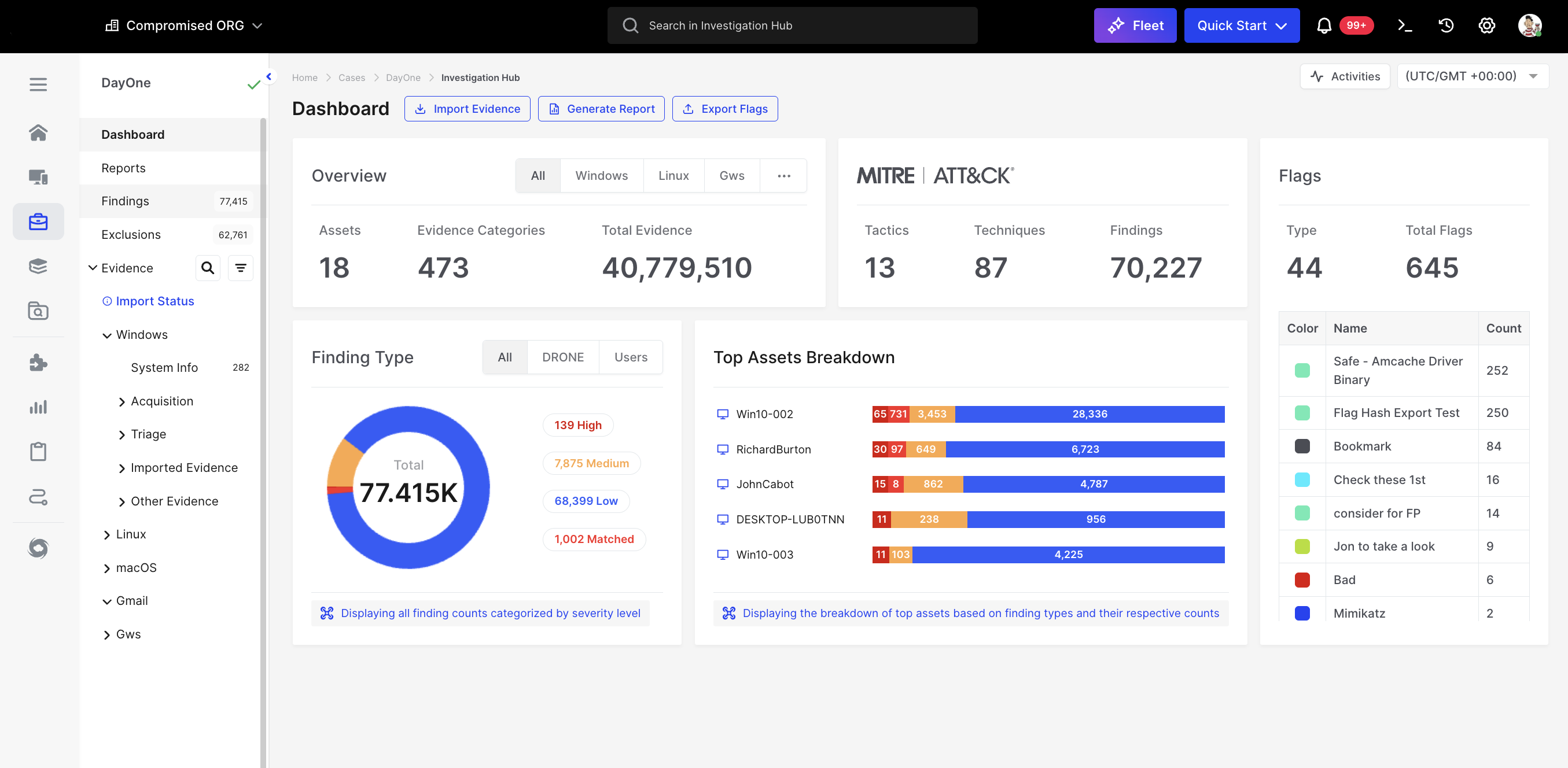Click the red Bad flag color swatch
The height and width of the screenshot is (768, 1568).
tap(1301, 580)
